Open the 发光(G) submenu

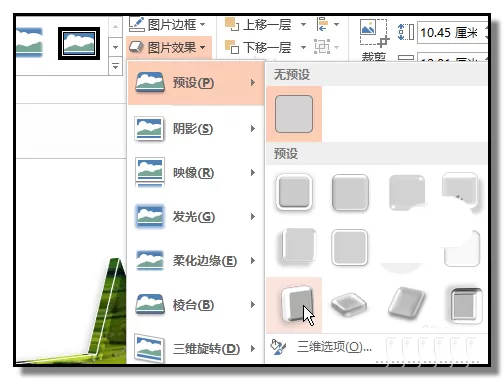click(196, 217)
